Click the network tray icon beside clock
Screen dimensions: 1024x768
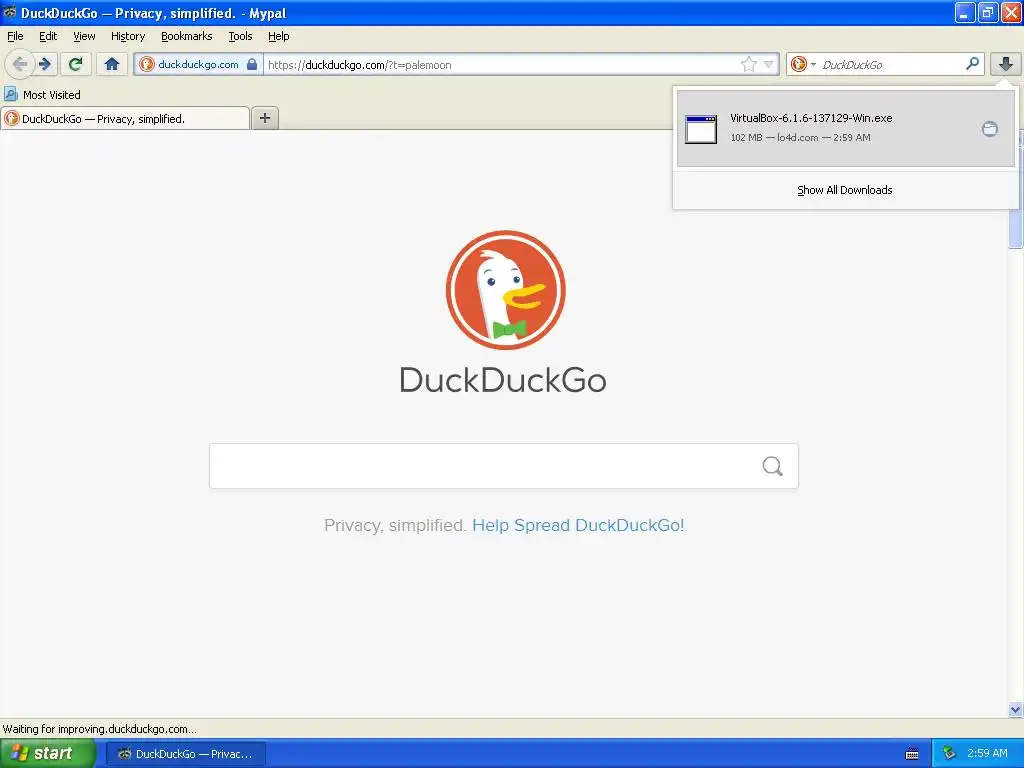pos(949,753)
